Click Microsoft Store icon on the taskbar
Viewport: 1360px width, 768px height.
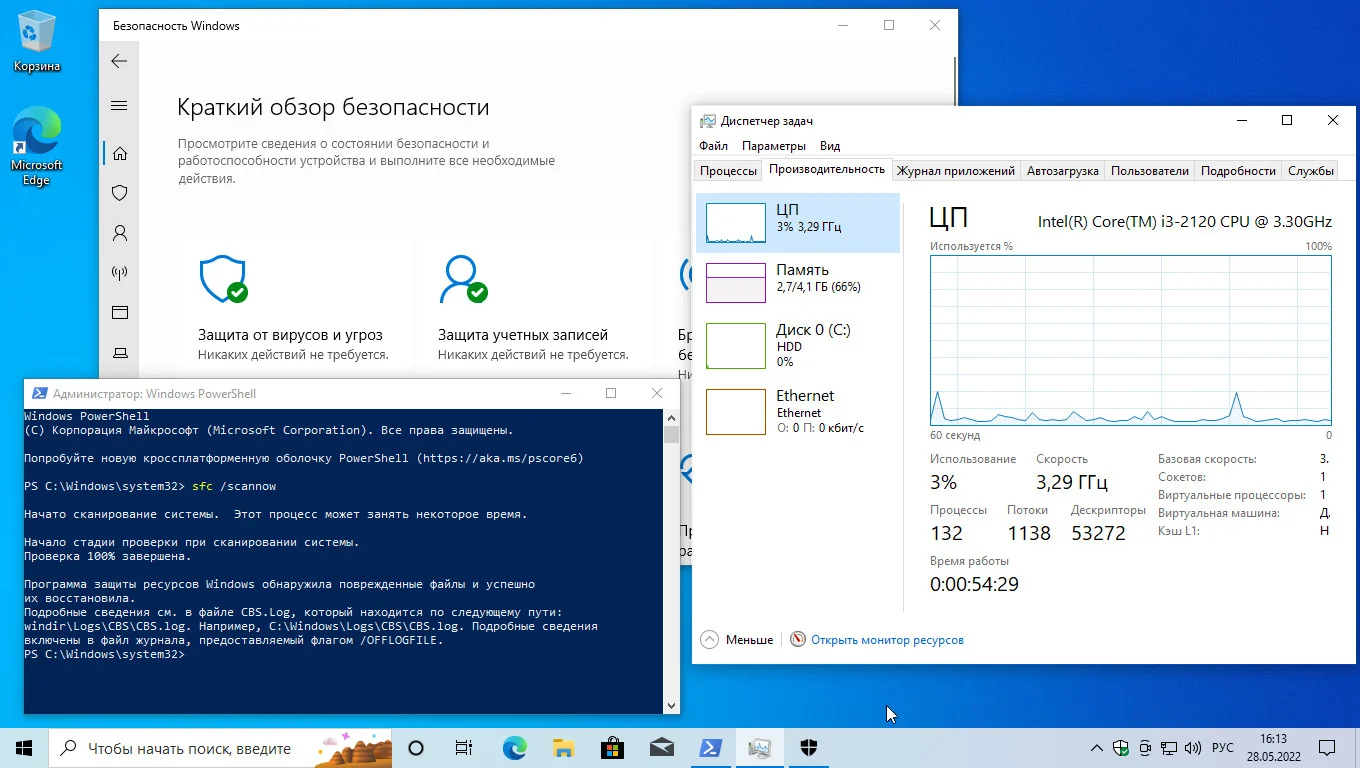612,748
